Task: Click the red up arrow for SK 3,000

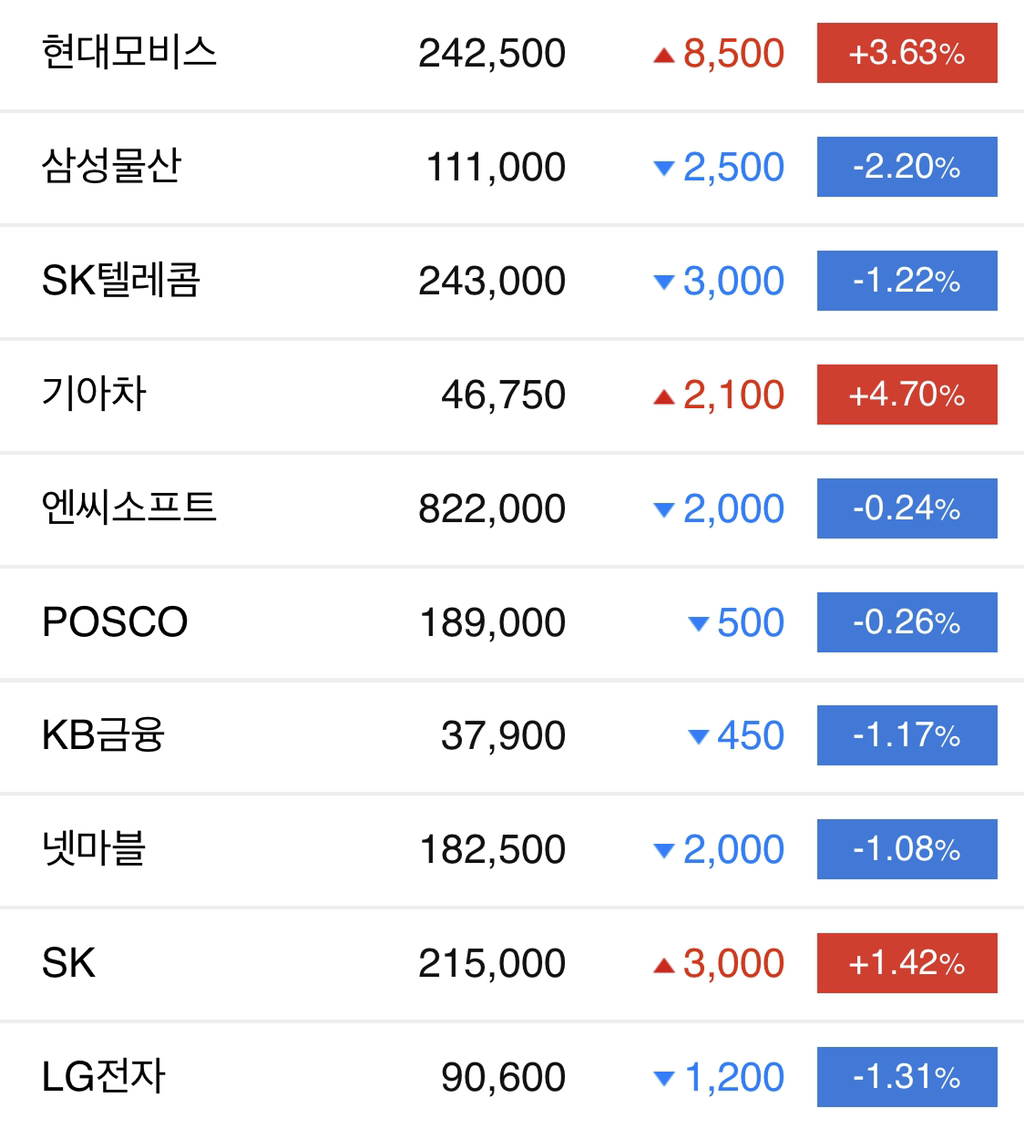Action: (x=663, y=965)
